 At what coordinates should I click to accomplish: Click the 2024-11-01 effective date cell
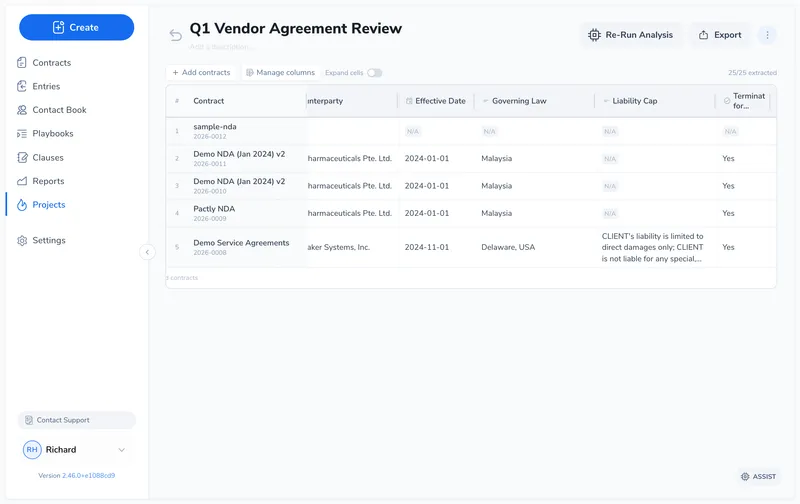pyautogui.click(x=427, y=247)
